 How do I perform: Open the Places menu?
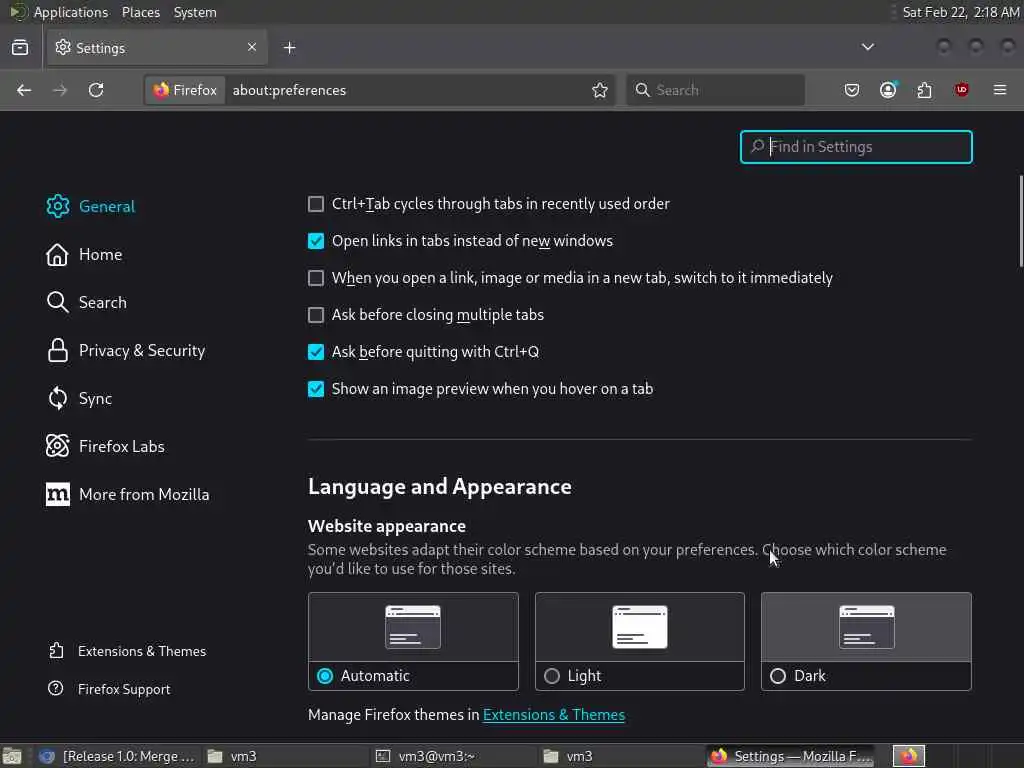140,12
